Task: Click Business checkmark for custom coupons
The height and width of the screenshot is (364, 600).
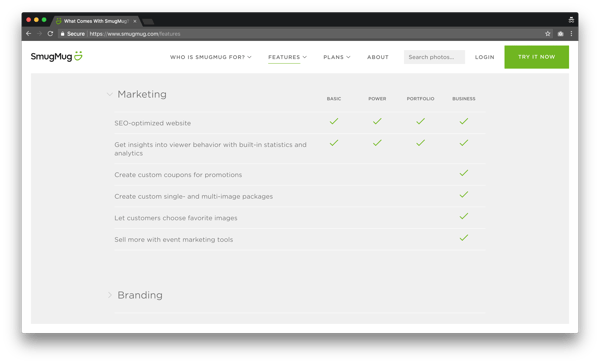Action: 464,173
